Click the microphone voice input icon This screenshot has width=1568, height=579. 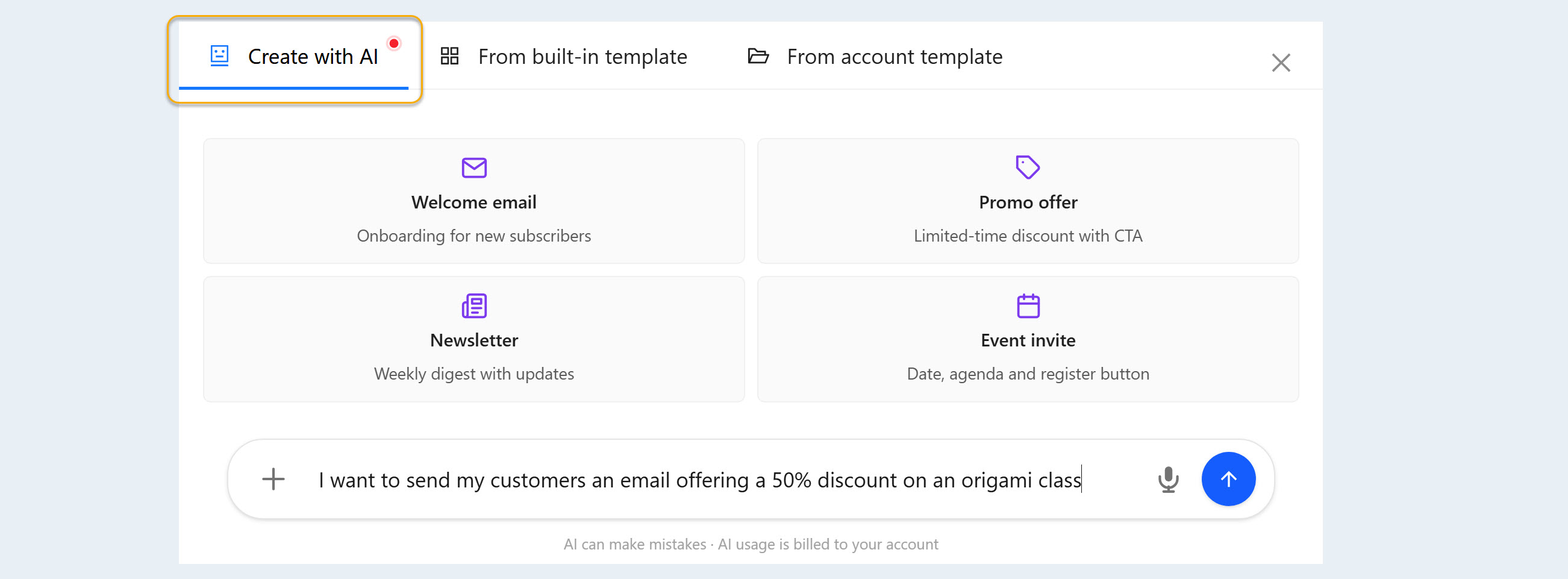pos(1167,479)
